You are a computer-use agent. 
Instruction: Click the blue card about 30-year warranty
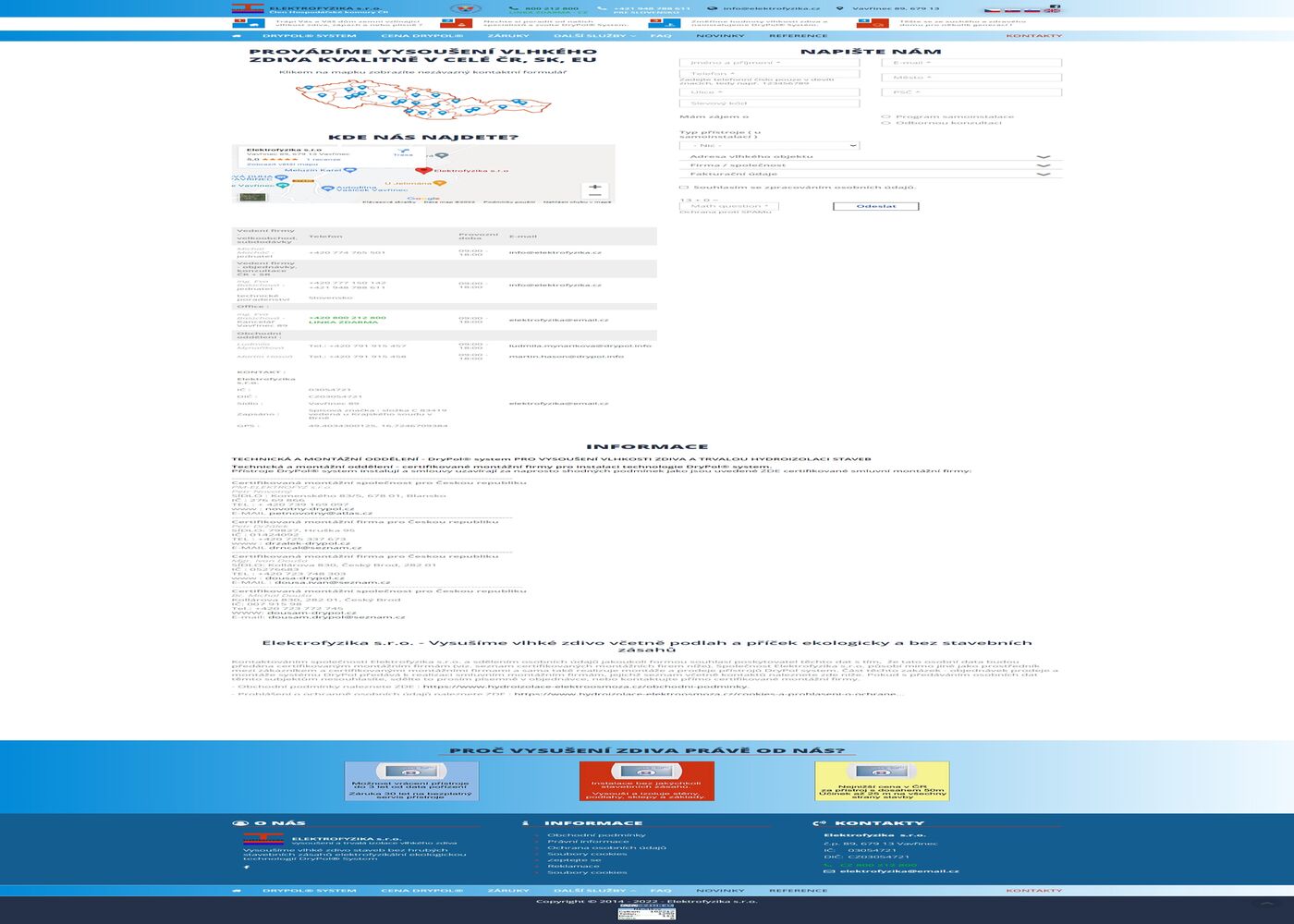(x=411, y=781)
